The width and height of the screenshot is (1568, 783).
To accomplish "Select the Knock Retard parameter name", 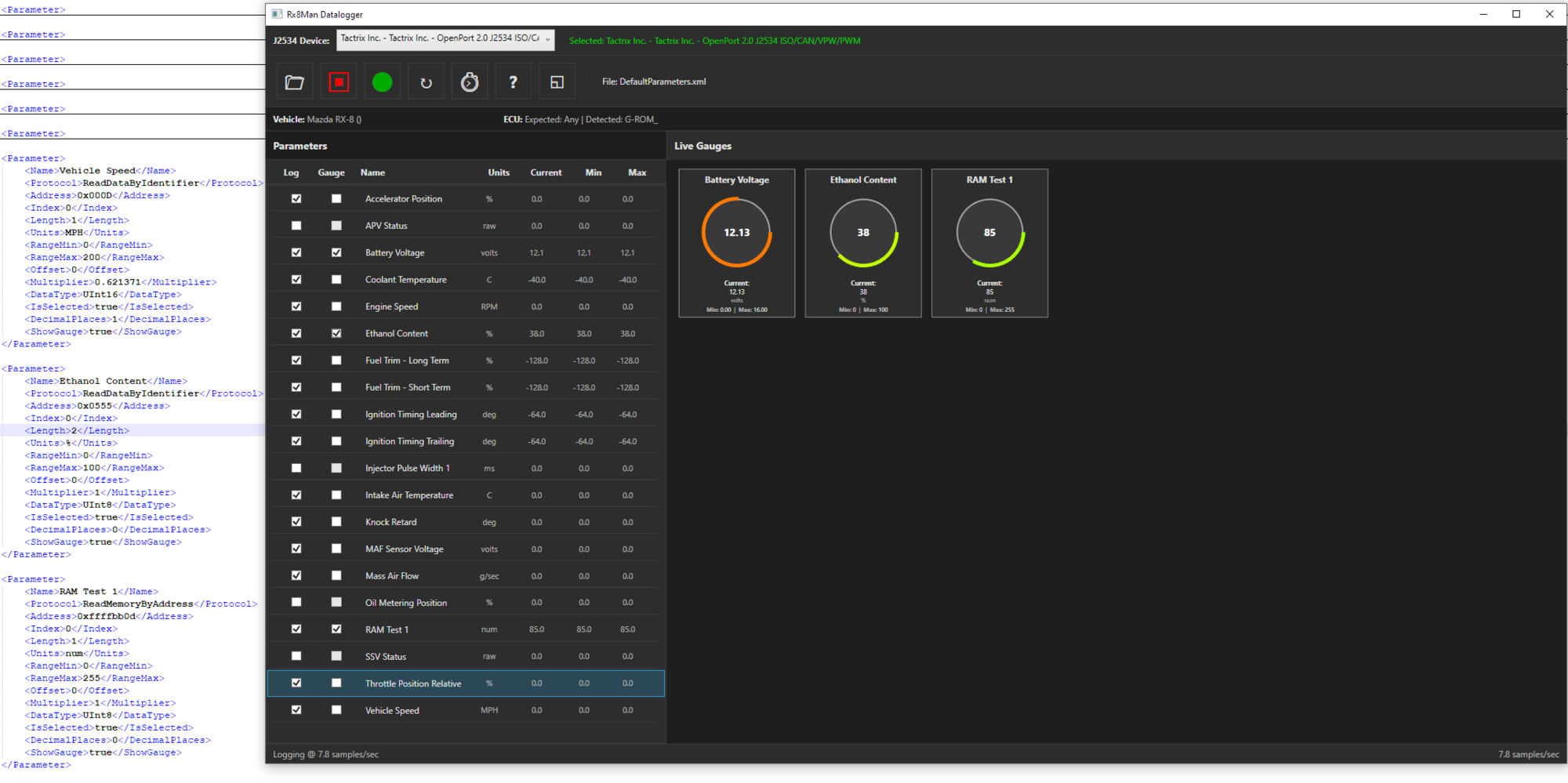I will point(390,522).
